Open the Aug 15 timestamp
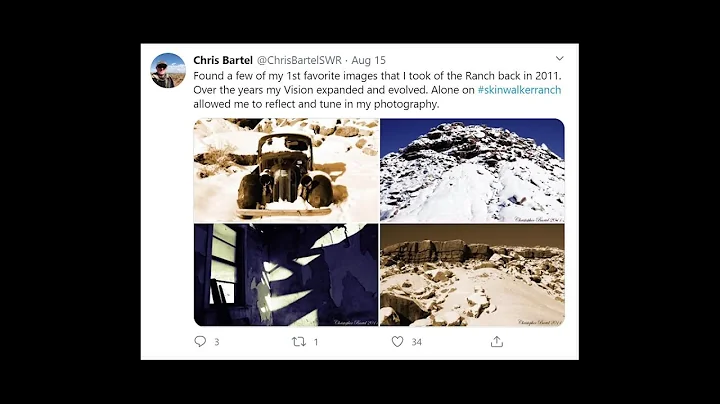 tap(368, 60)
